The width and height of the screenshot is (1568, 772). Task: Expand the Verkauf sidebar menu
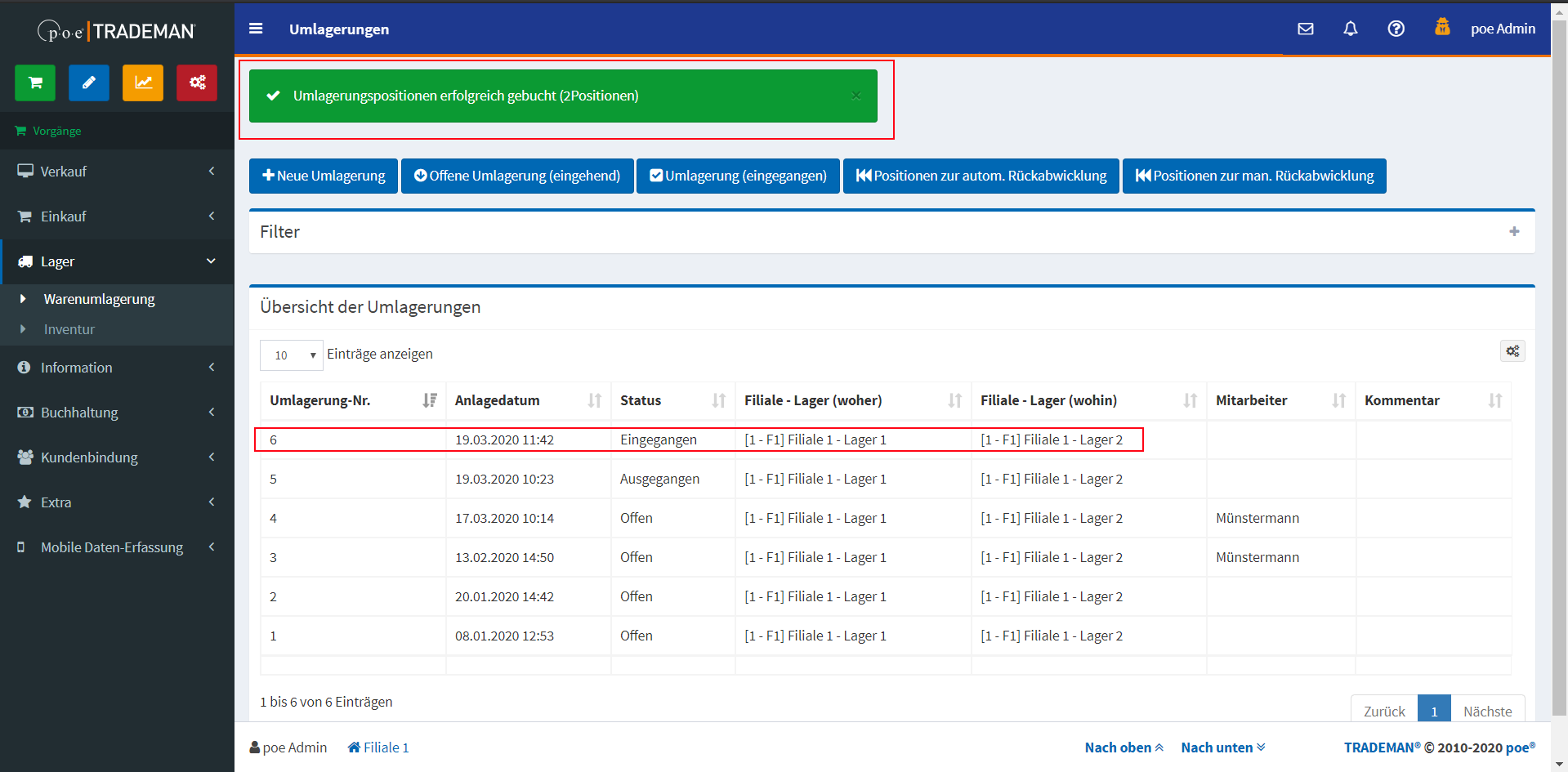117,172
